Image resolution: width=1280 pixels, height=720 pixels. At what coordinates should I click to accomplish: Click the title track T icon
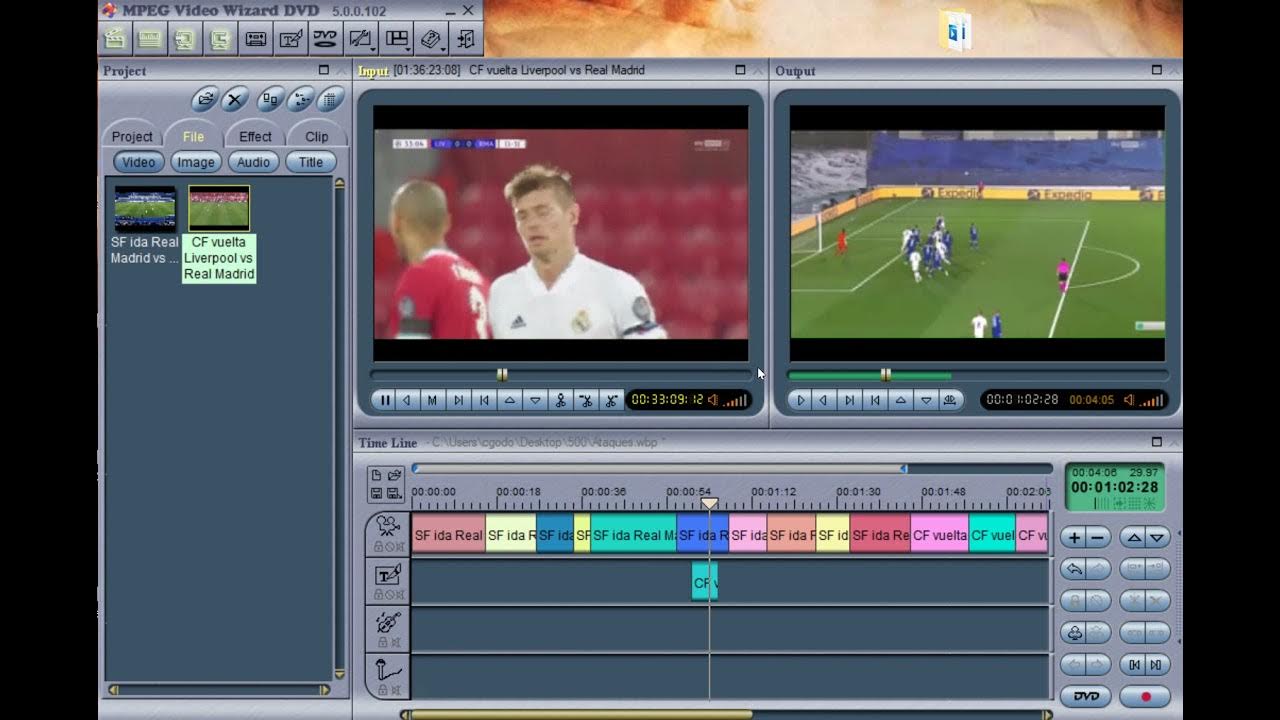coord(388,575)
